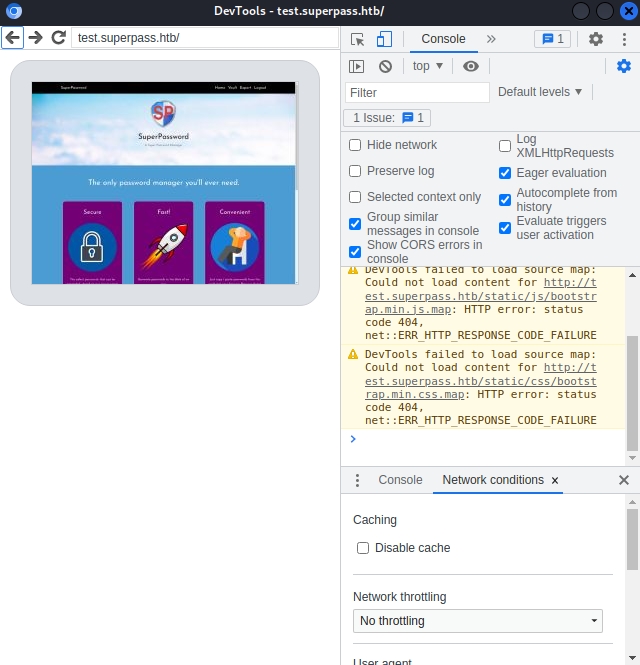Open the No throttling dropdown
The width and height of the screenshot is (640, 665).
(477, 621)
